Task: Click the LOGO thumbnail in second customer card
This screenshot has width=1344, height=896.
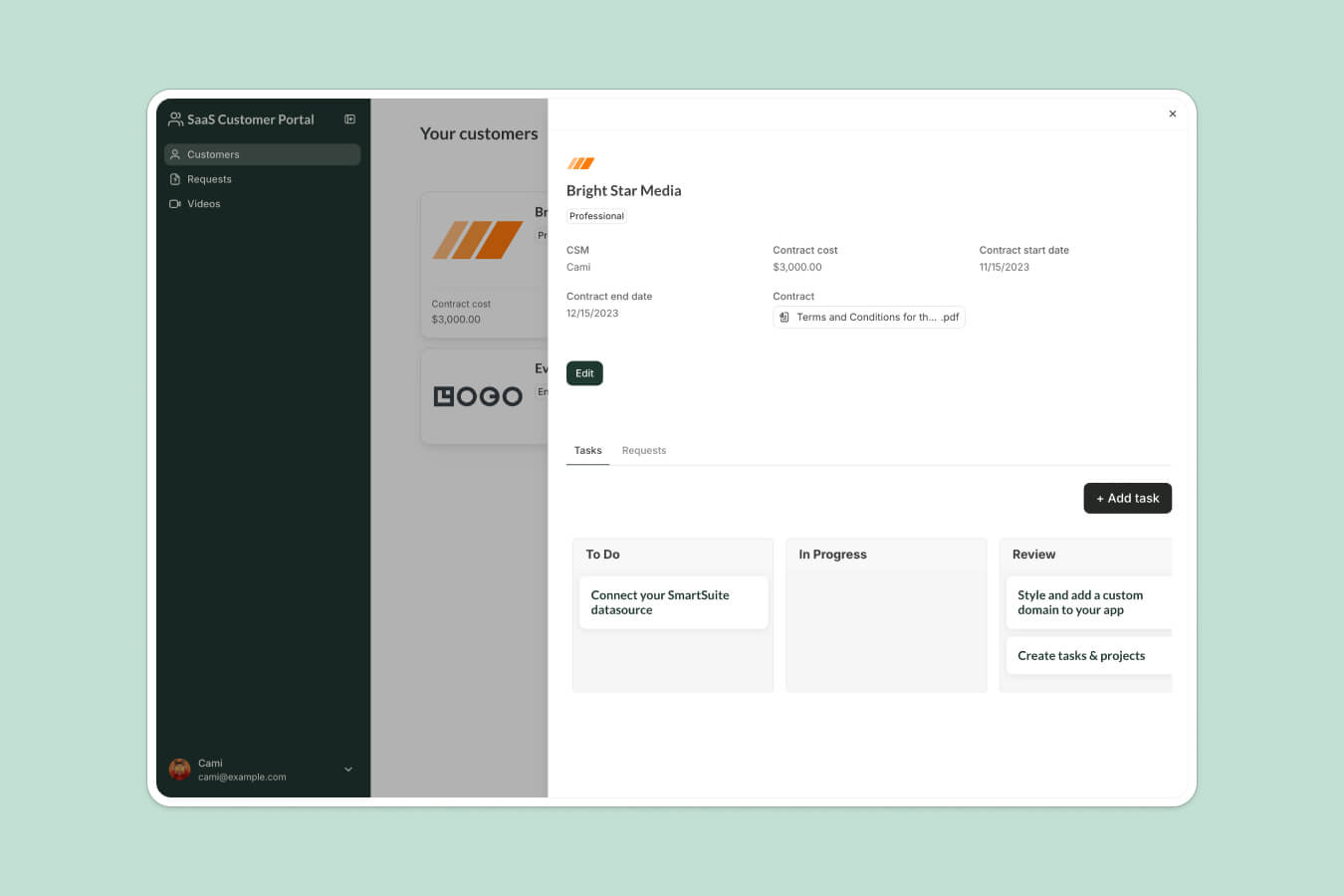Action: point(478,396)
